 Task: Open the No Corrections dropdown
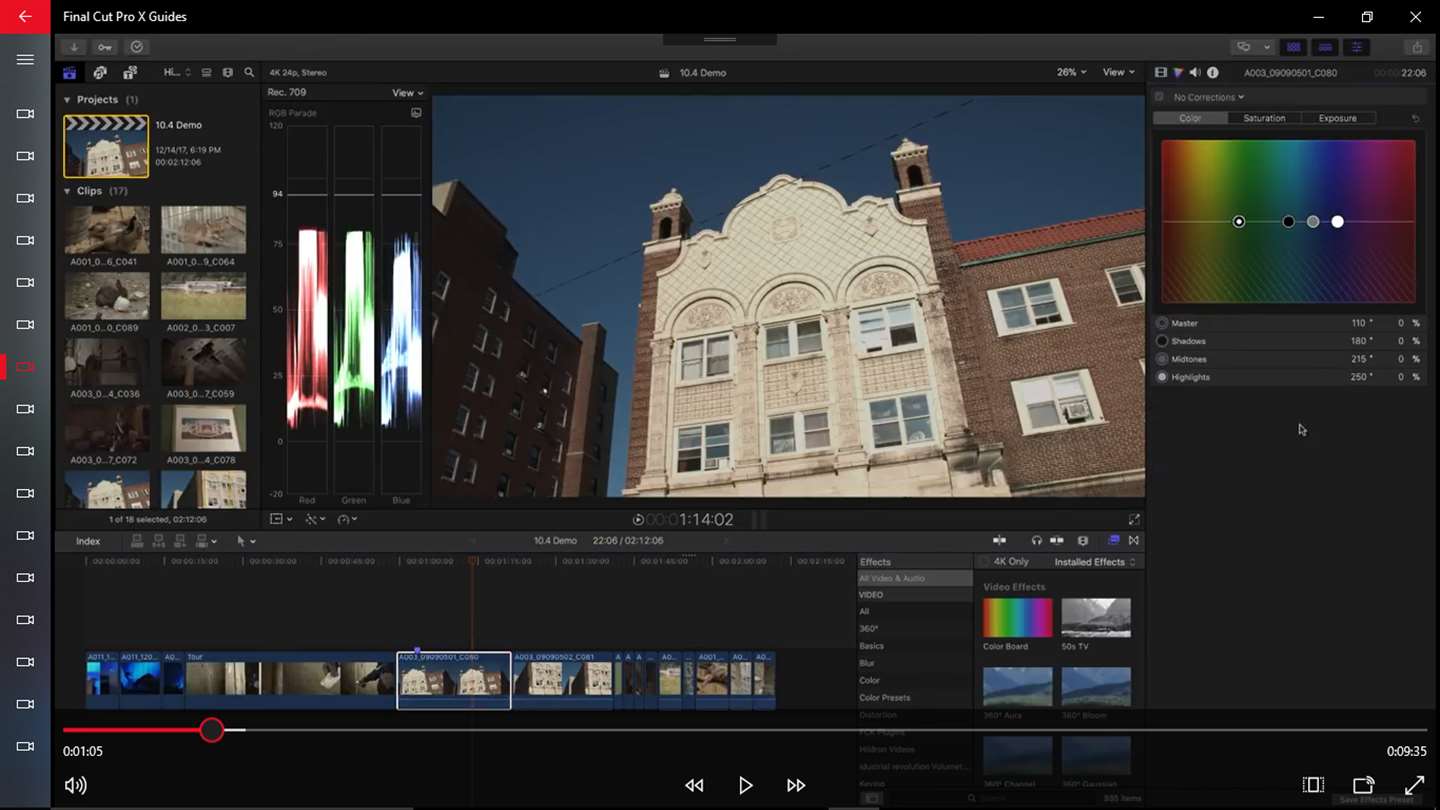(x=1209, y=97)
